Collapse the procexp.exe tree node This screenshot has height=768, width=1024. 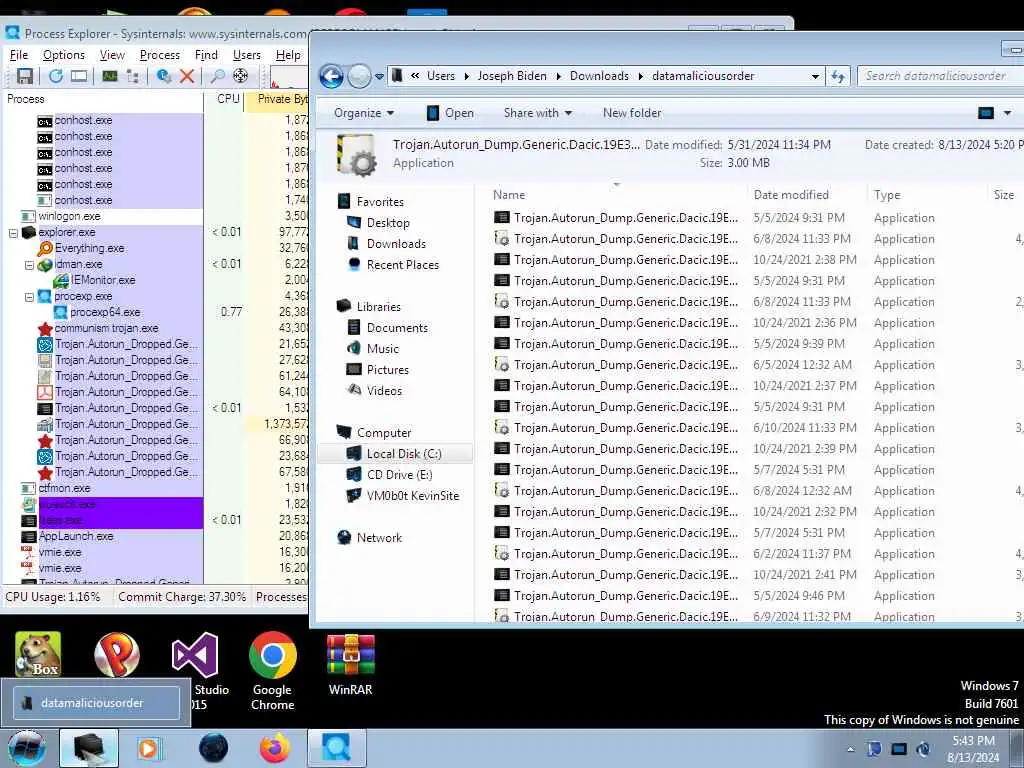pyautogui.click(x=29, y=296)
